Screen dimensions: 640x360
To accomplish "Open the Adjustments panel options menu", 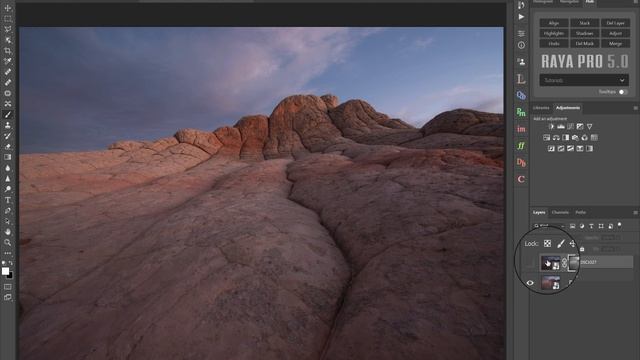I will point(635,108).
